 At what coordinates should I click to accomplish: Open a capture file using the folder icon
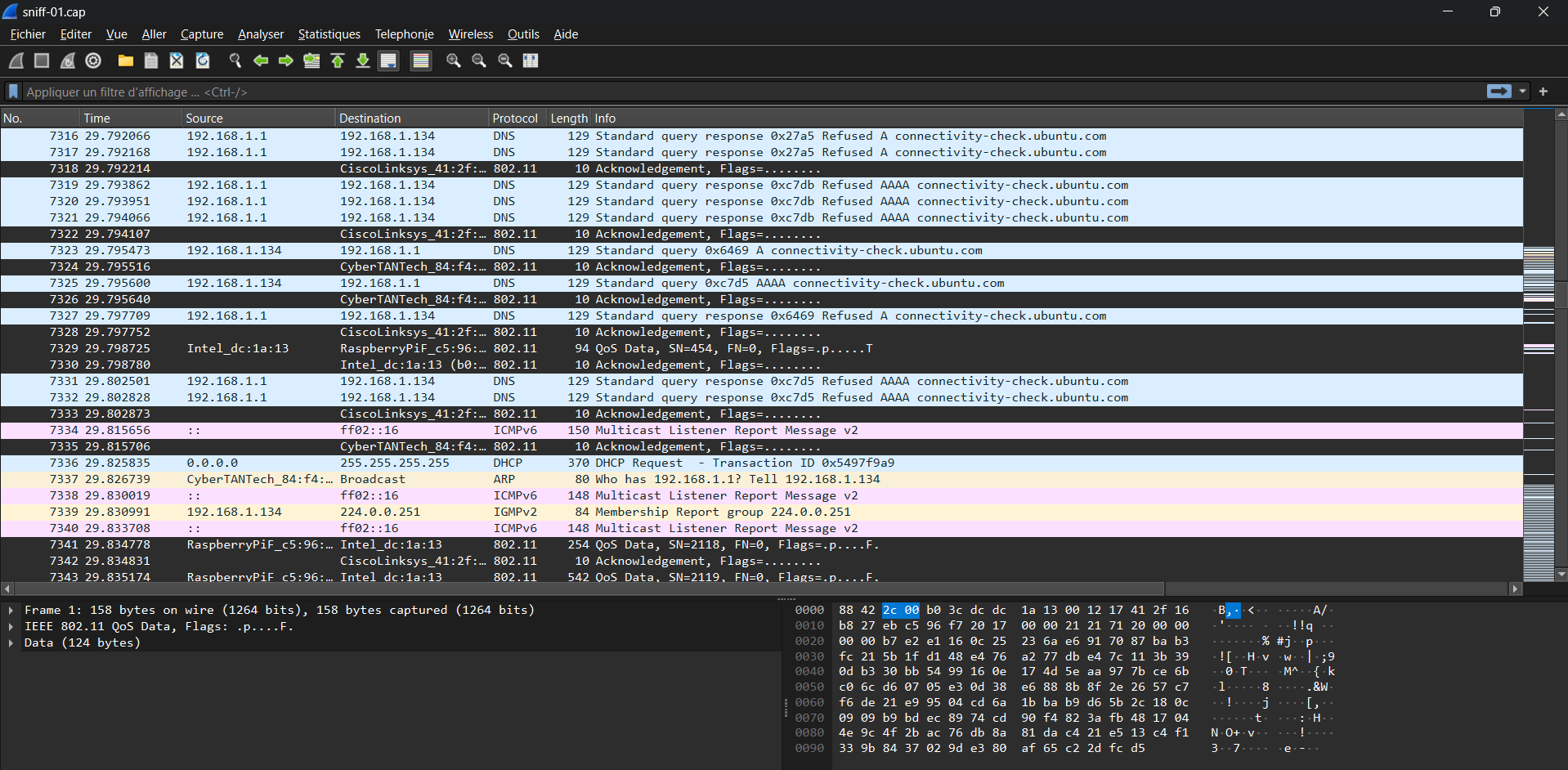[x=125, y=60]
